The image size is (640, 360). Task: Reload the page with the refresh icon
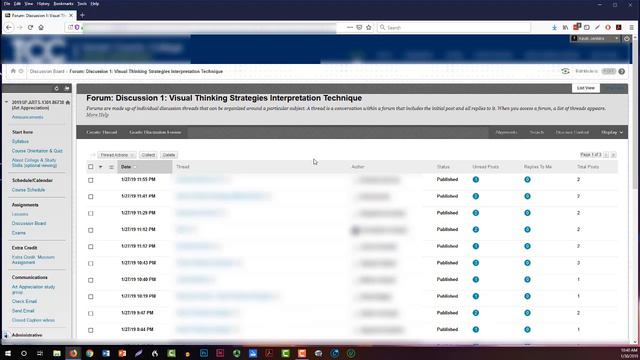click(30, 27)
